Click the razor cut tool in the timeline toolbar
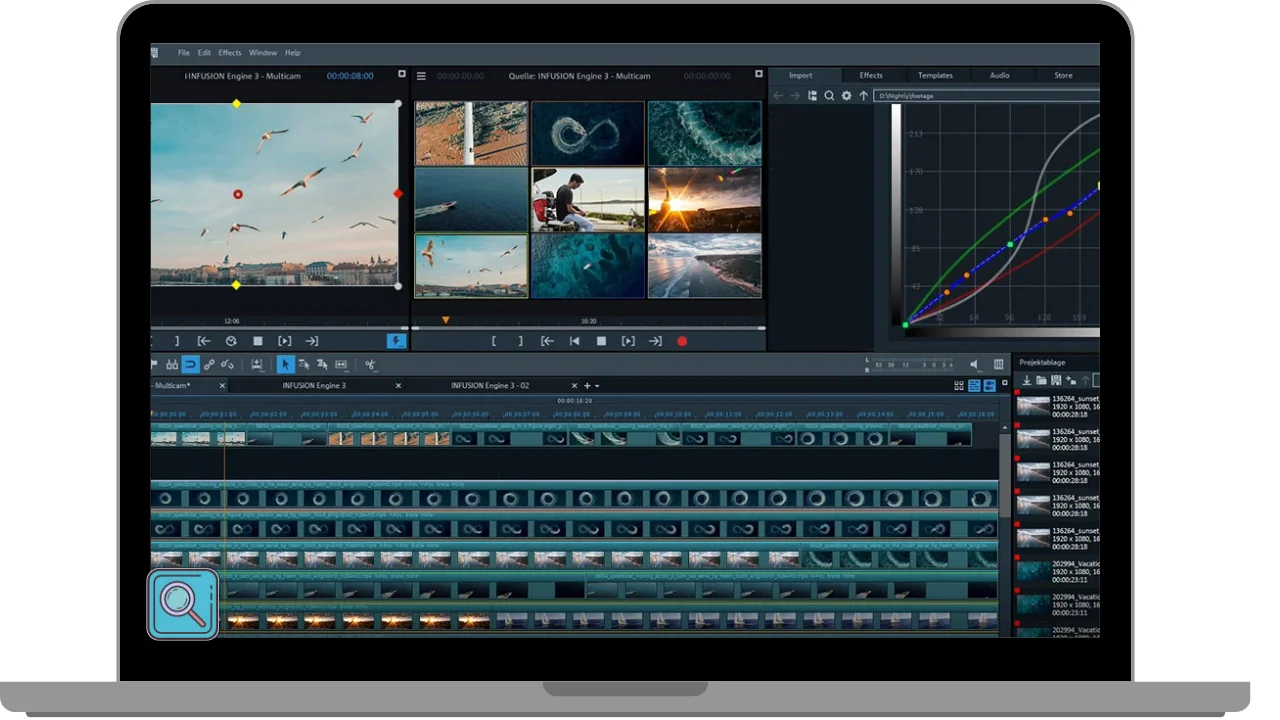The image size is (1280, 720). (370, 365)
